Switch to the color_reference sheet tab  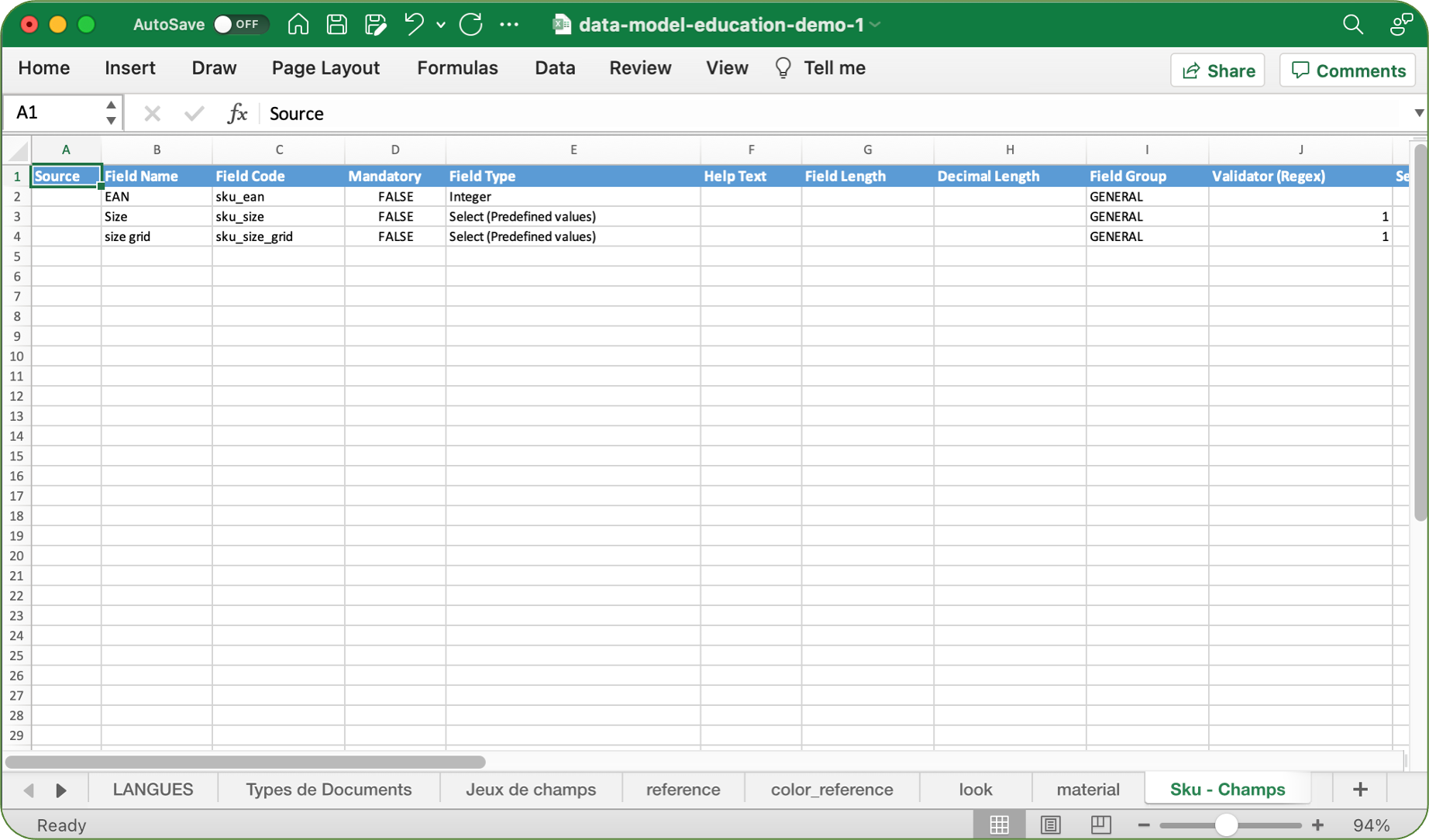click(832, 790)
